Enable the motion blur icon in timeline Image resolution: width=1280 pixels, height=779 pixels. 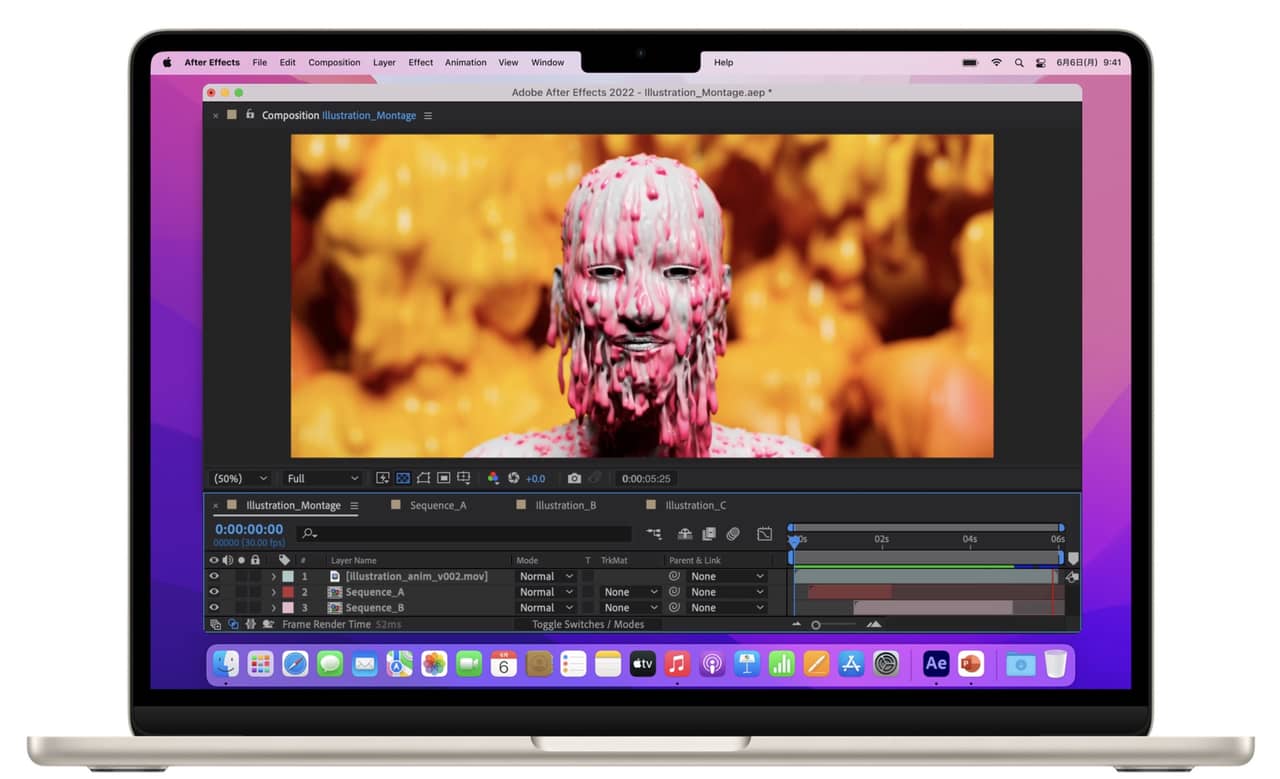[x=733, y=534]
